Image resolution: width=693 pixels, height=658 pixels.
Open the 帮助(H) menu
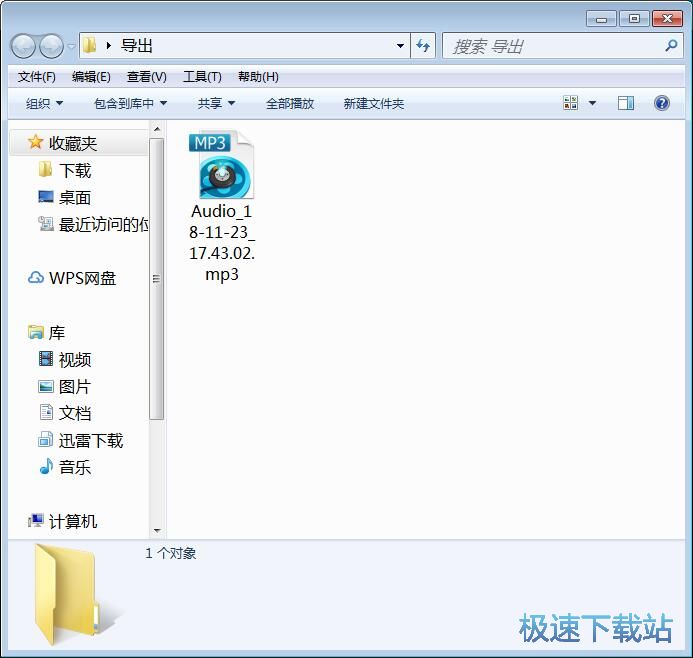[x=258, y=77]
